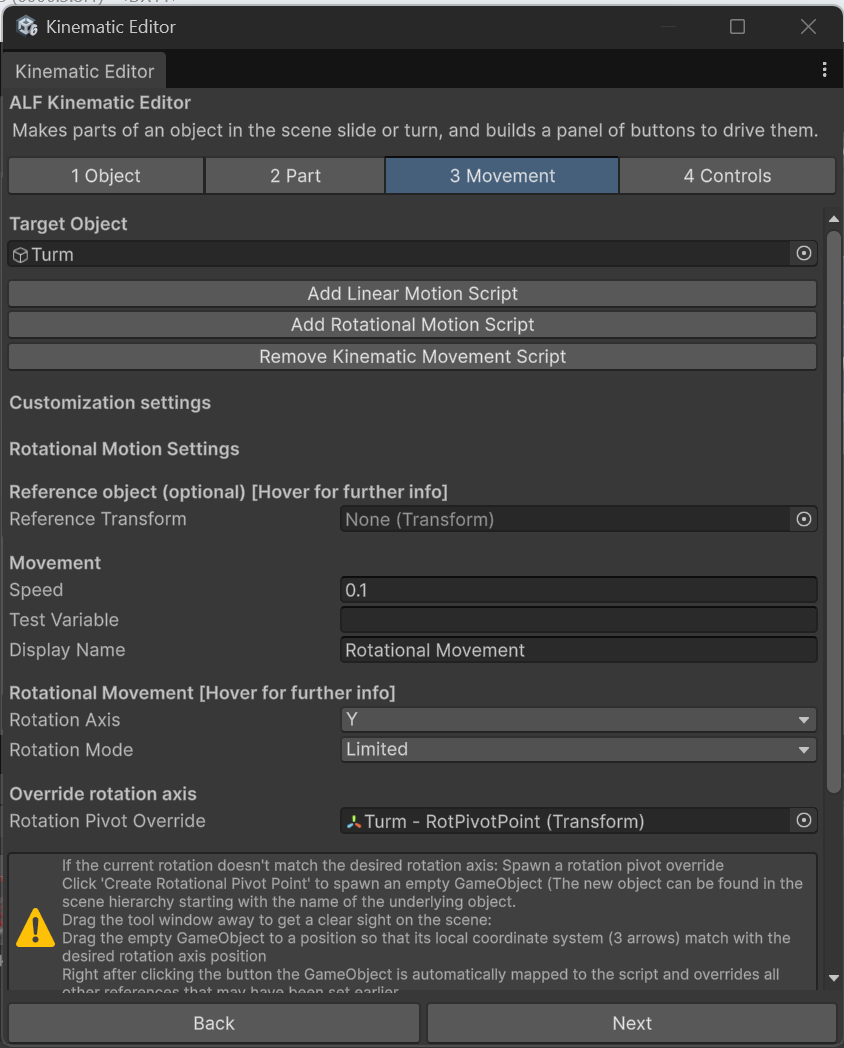Click the cube icon beside Turm

(x=20, y=255)
